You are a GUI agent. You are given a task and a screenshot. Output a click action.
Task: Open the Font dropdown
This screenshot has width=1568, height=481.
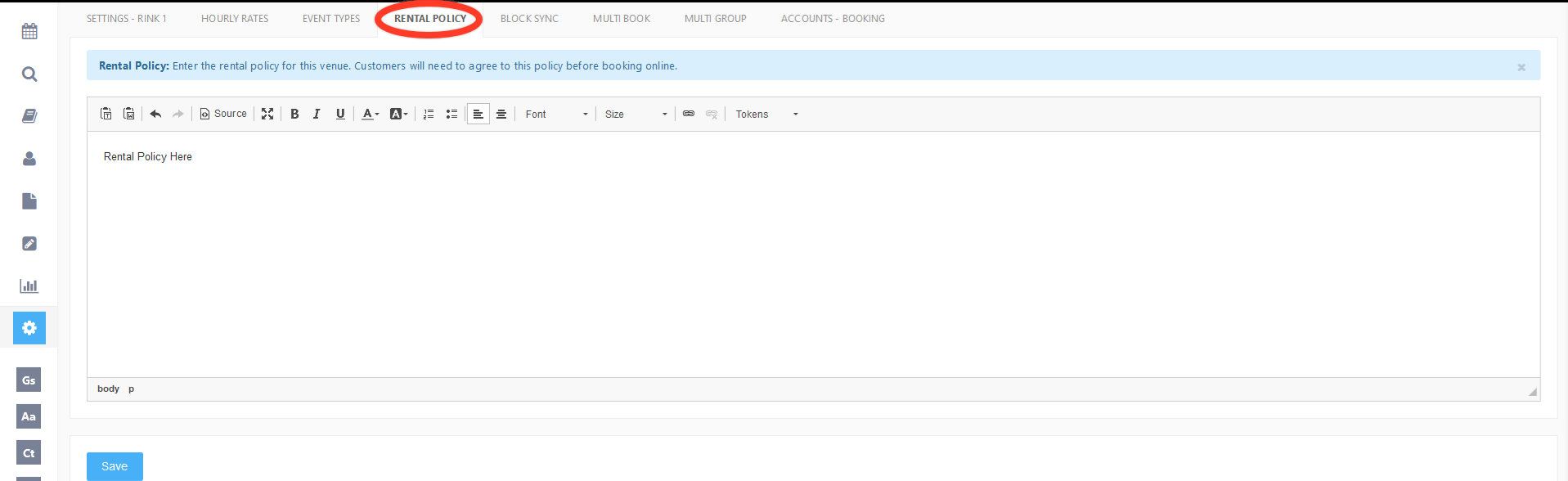(x=556, y=114)
